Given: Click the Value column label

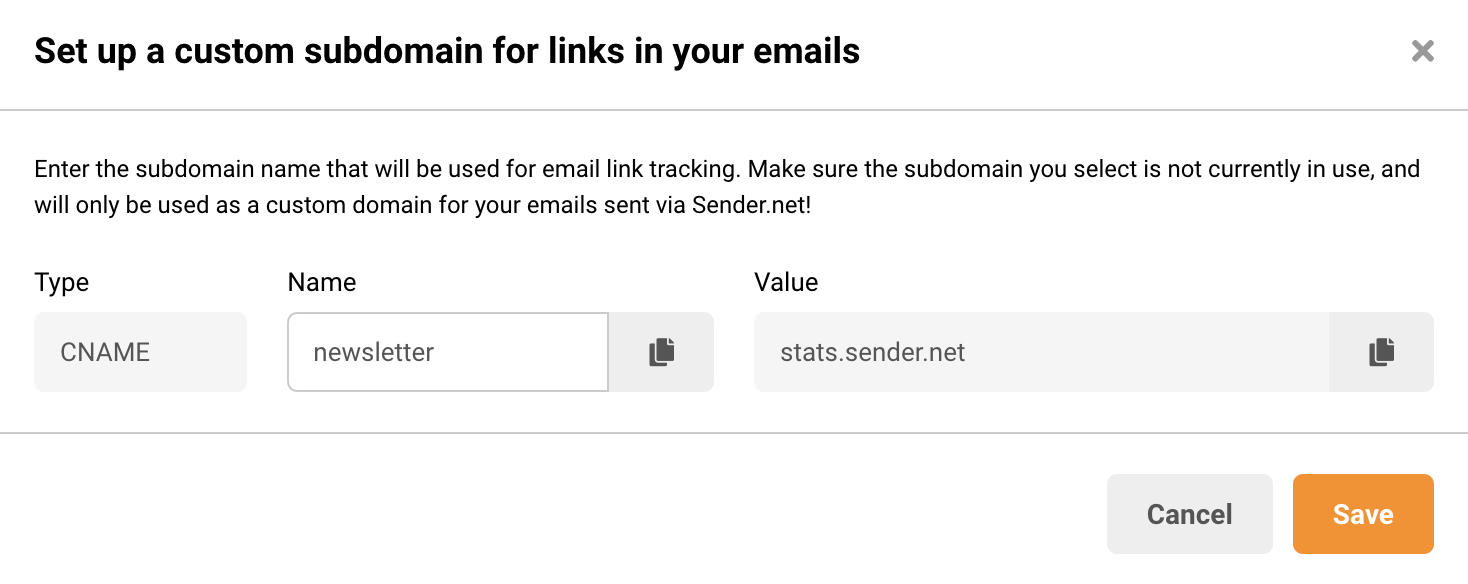Looking at the screenshot, I should coord(785,283).
